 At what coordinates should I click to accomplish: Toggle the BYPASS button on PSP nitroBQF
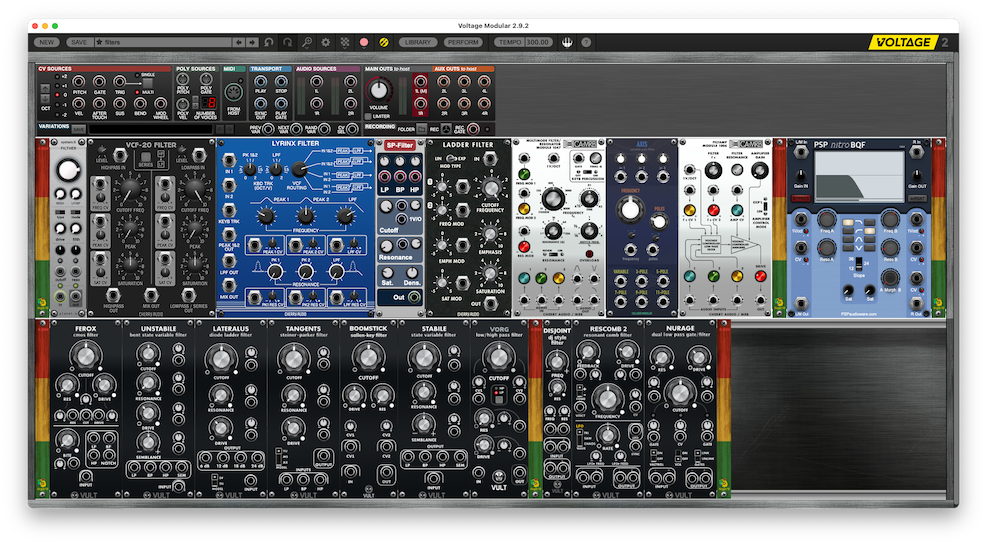(801, 199)
